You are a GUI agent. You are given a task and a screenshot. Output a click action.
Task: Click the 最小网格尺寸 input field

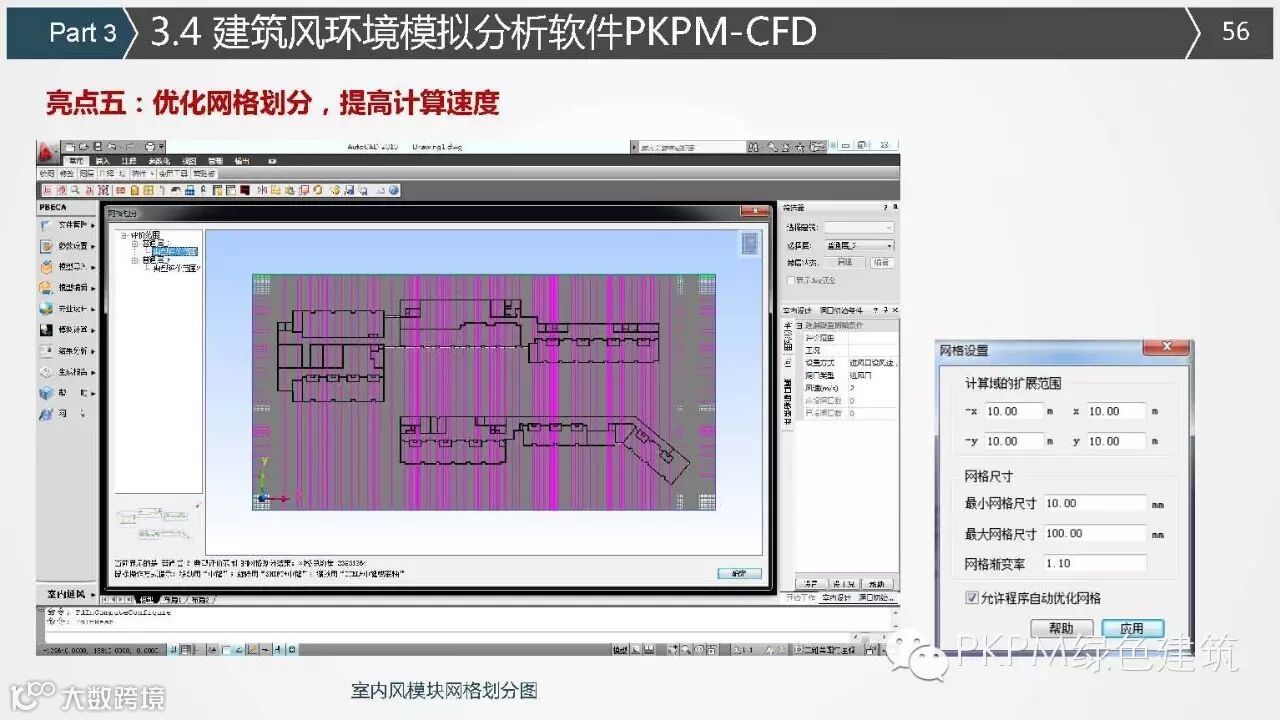point(1094,503)
